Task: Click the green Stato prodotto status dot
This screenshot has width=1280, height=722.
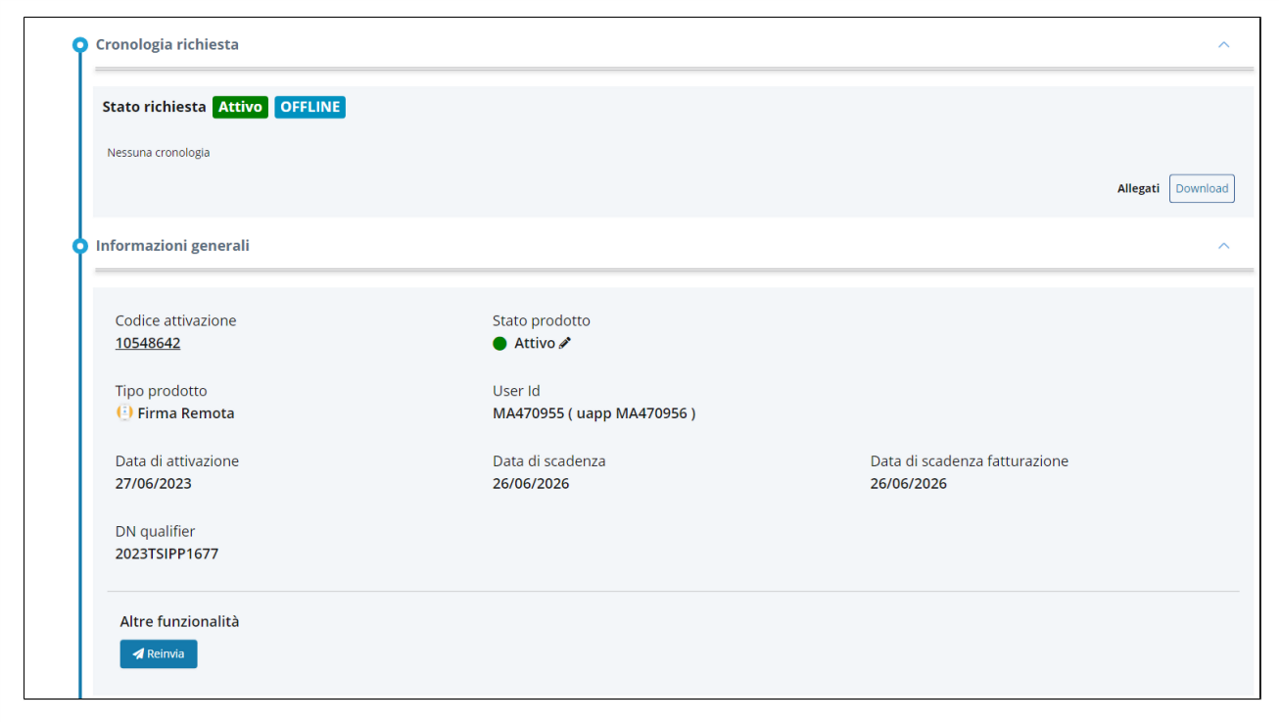Action: 500,344
